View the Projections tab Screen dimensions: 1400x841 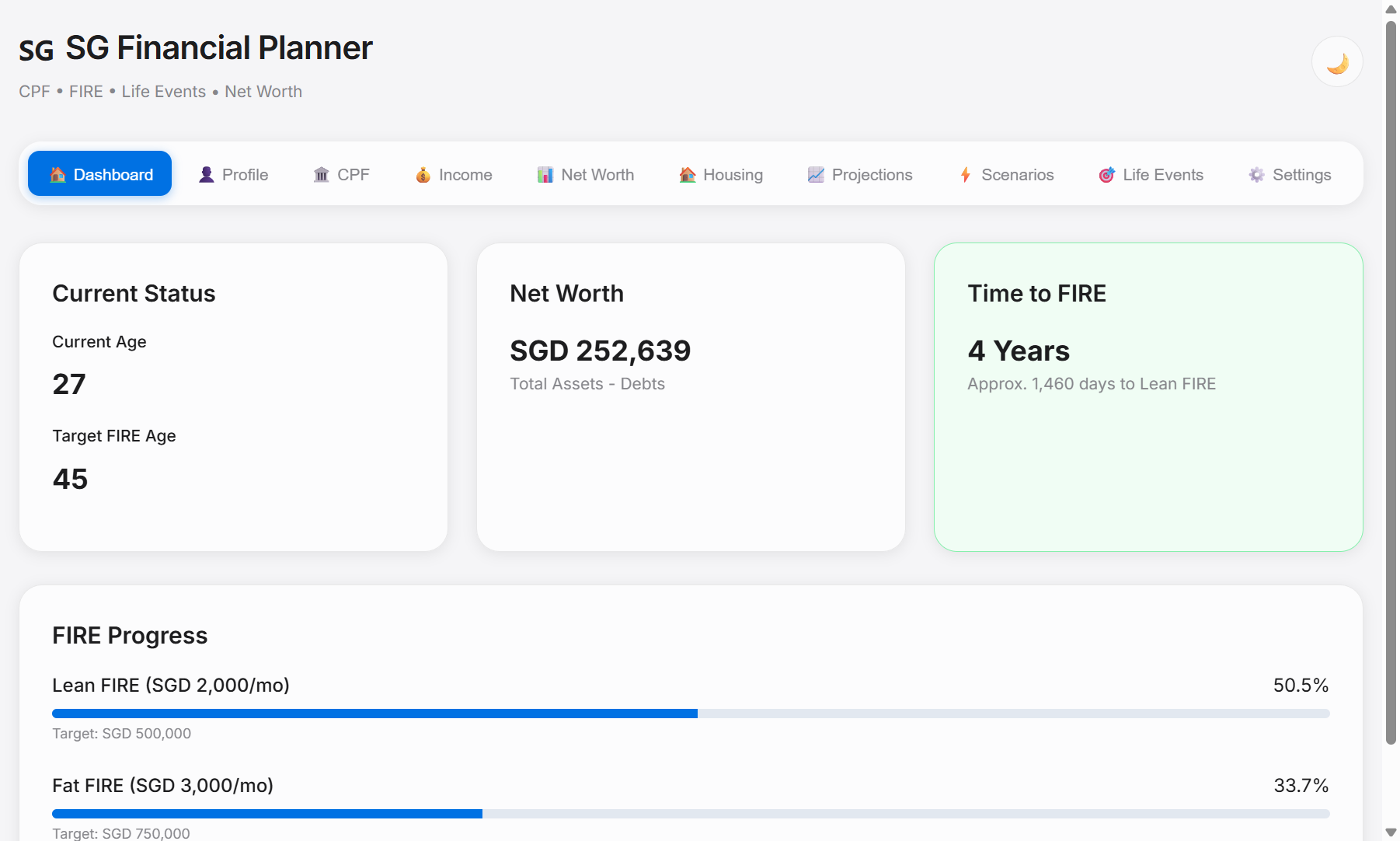(x=860, y=174)
